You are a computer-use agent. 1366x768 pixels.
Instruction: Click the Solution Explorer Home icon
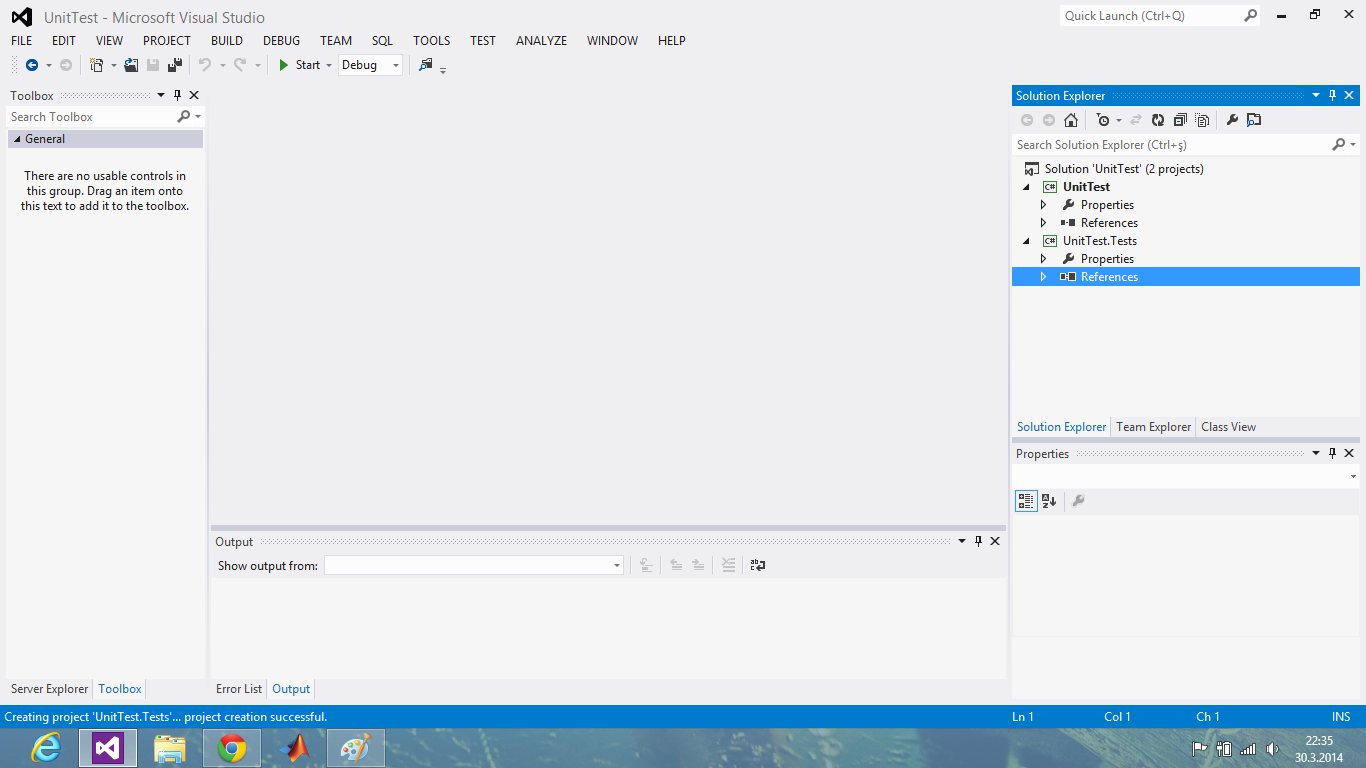tap(1071, 120)
